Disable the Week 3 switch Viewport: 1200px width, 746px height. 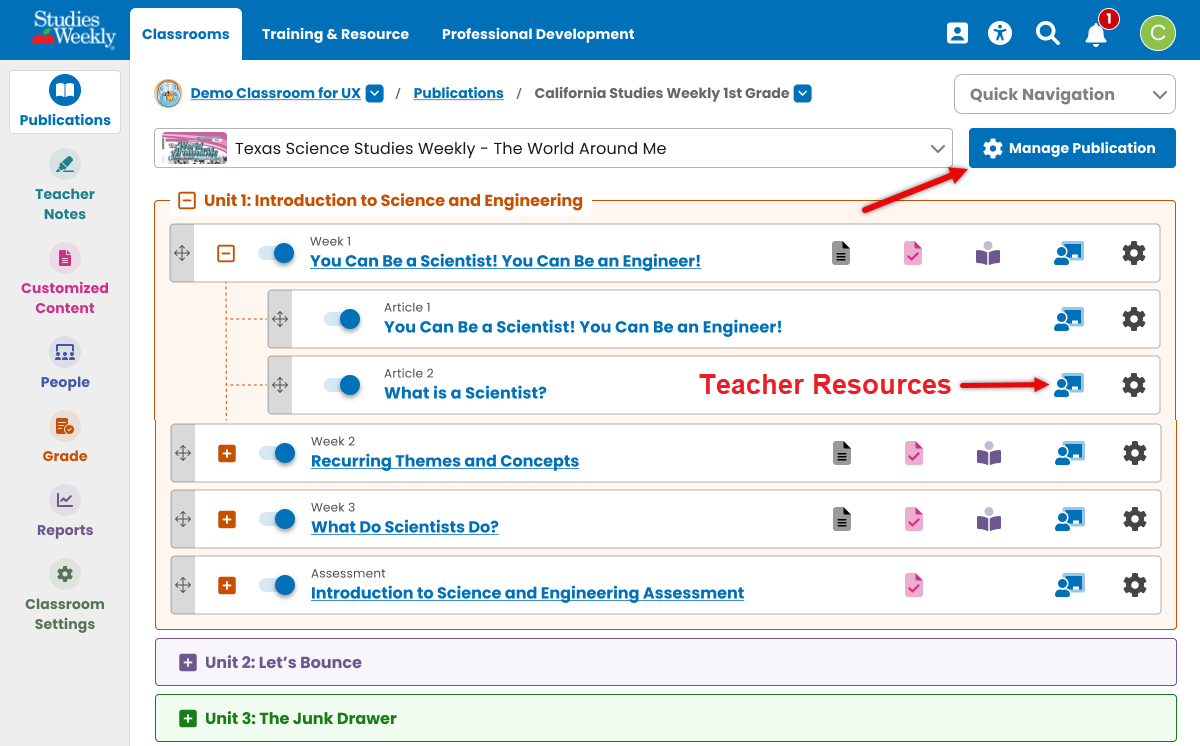point(277,519)
